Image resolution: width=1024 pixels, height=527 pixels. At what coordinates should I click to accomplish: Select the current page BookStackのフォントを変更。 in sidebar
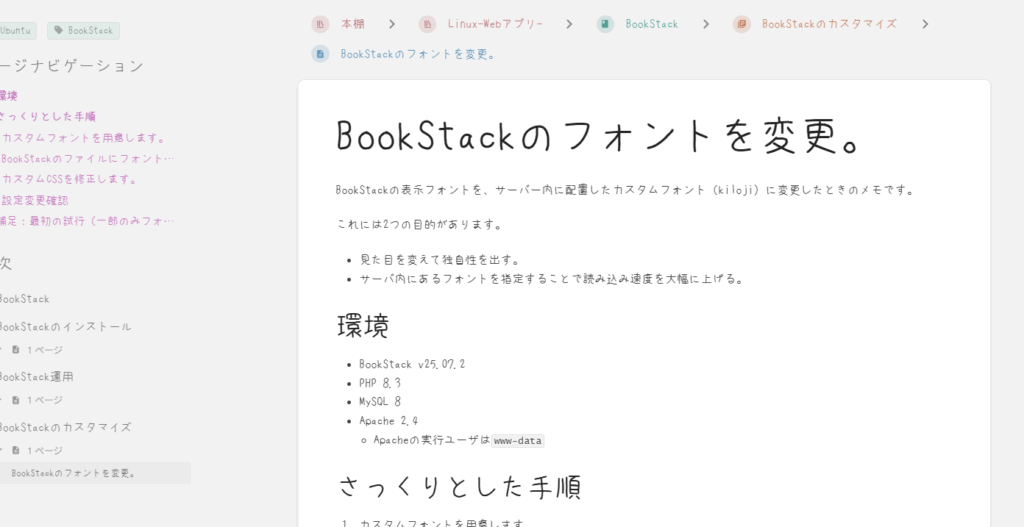point(95,473)
